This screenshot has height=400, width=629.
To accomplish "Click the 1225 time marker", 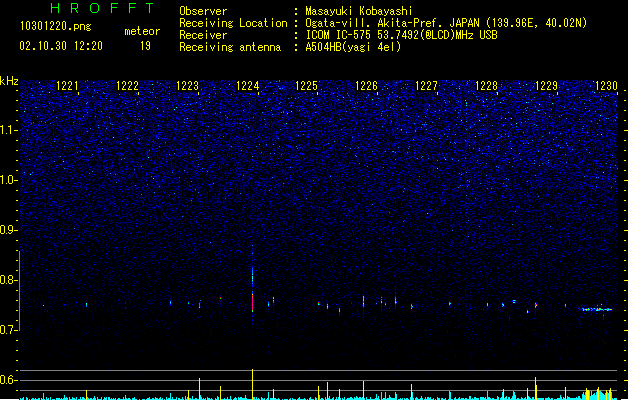I will point(306,86).
